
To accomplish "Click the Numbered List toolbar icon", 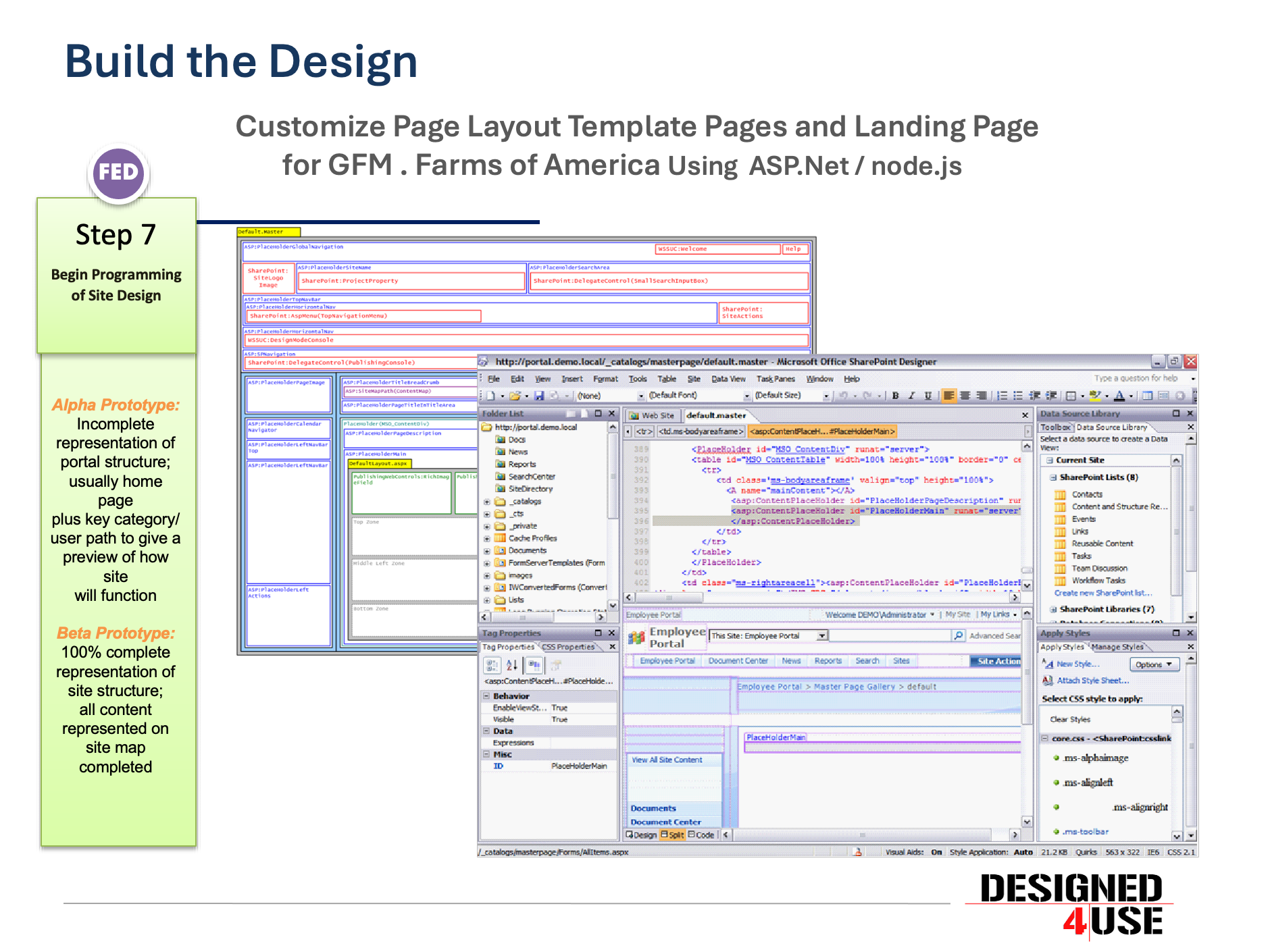I will tap(1002, 396).
